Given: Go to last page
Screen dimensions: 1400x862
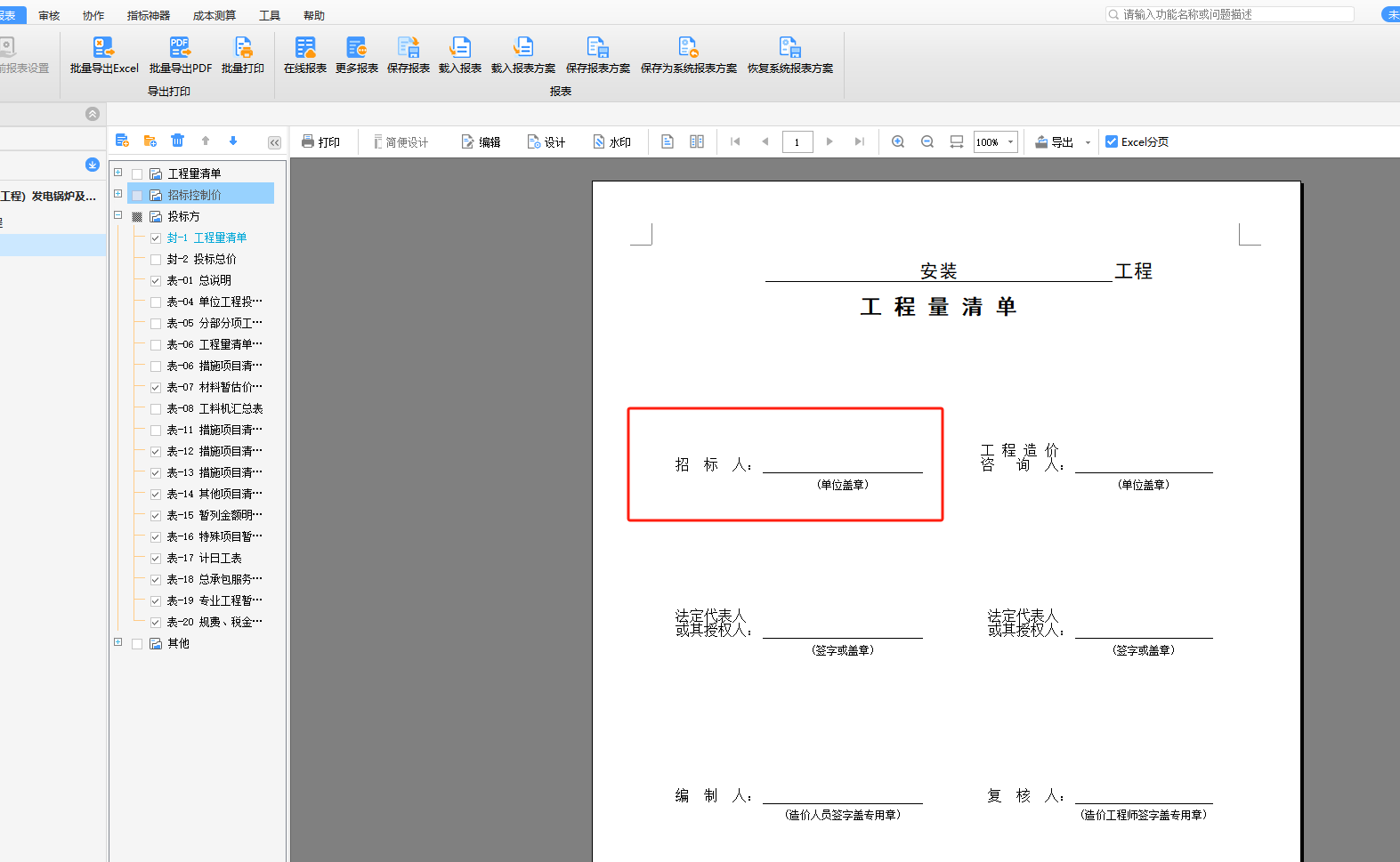Looking at the screenshot, I should (x=859, y=141).
